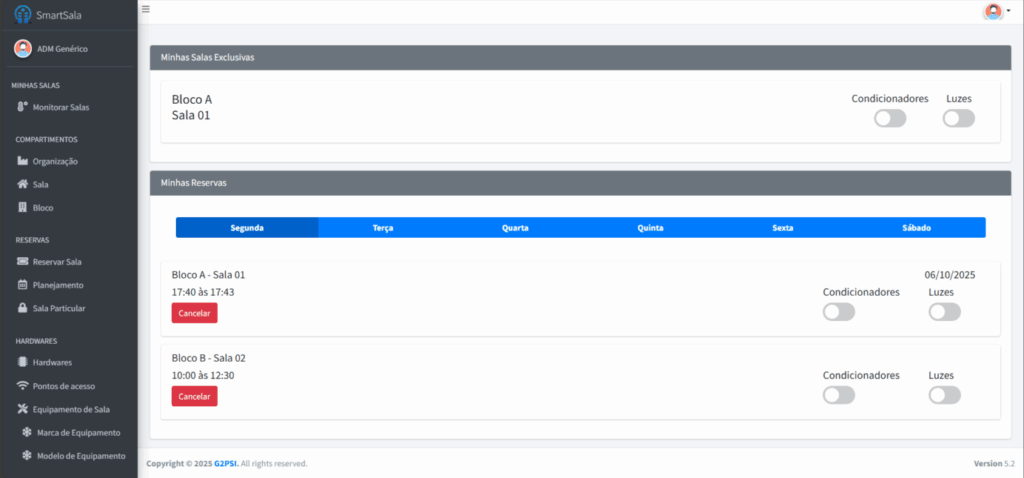Switch on Luzes for the 17:40 reservation
1024x478 pixels.
944,312
